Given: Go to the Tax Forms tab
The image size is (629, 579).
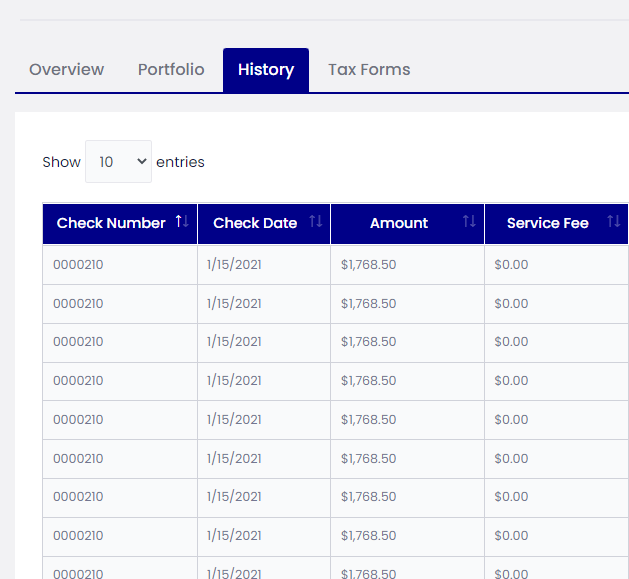Looking at the screenshot, I should (369, 70).
